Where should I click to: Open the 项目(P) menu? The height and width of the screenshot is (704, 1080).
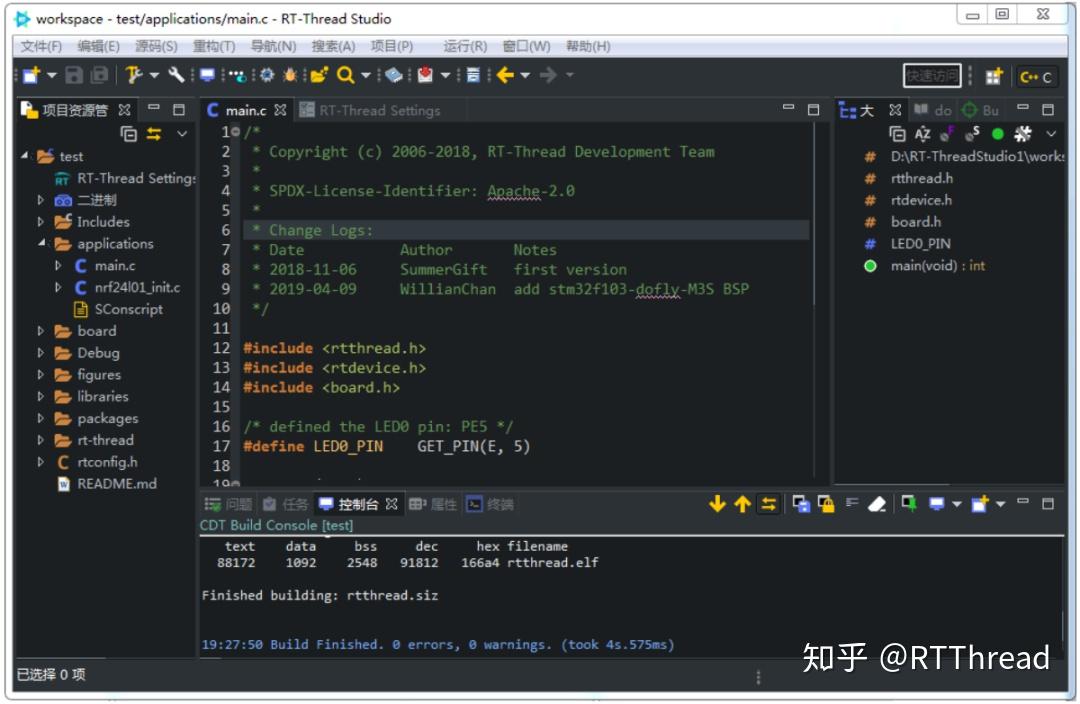pos(392,46)
